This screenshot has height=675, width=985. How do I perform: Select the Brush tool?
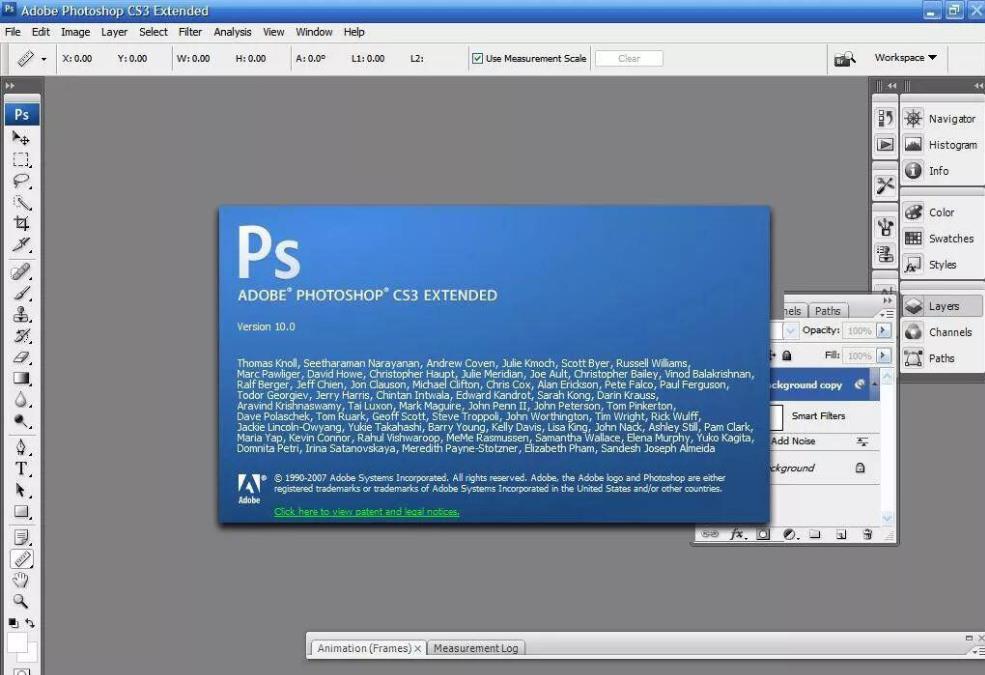[21, 293]
